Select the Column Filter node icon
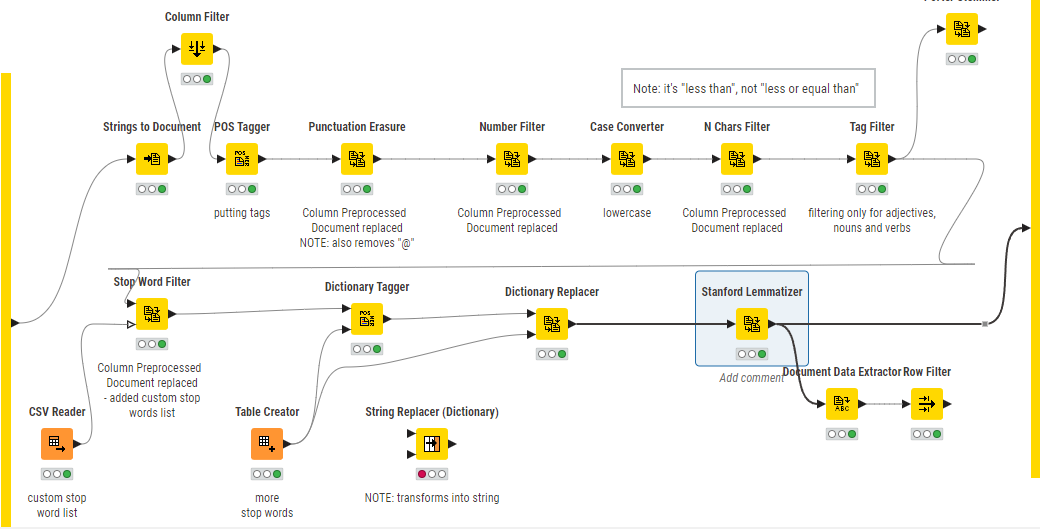The image size is (1040, 529). click(197, 50)
